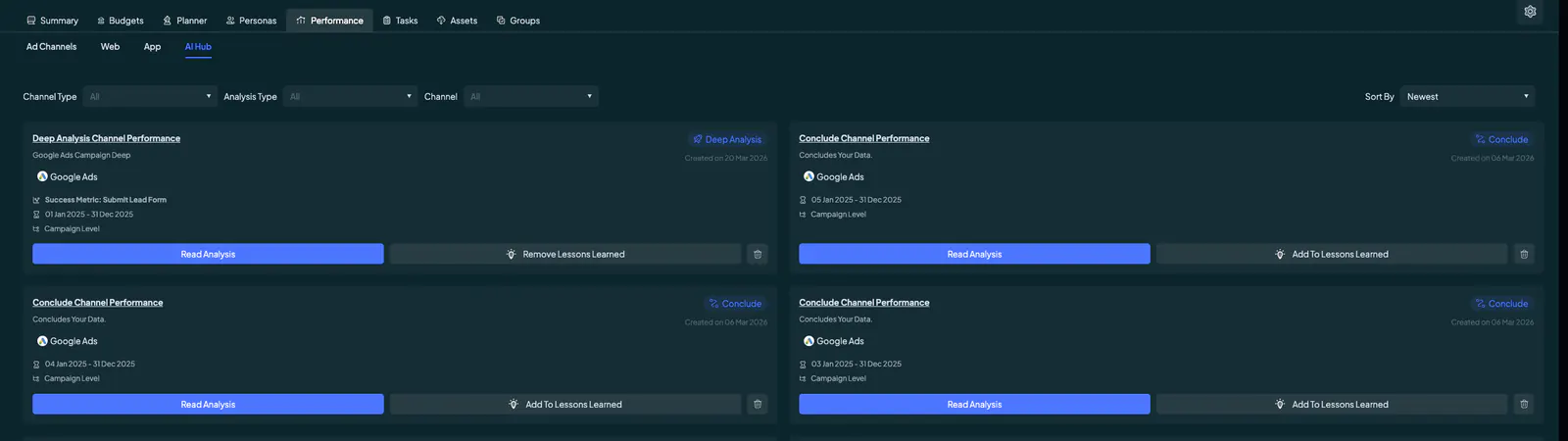Open the App sub-tab

click(152, 47)
